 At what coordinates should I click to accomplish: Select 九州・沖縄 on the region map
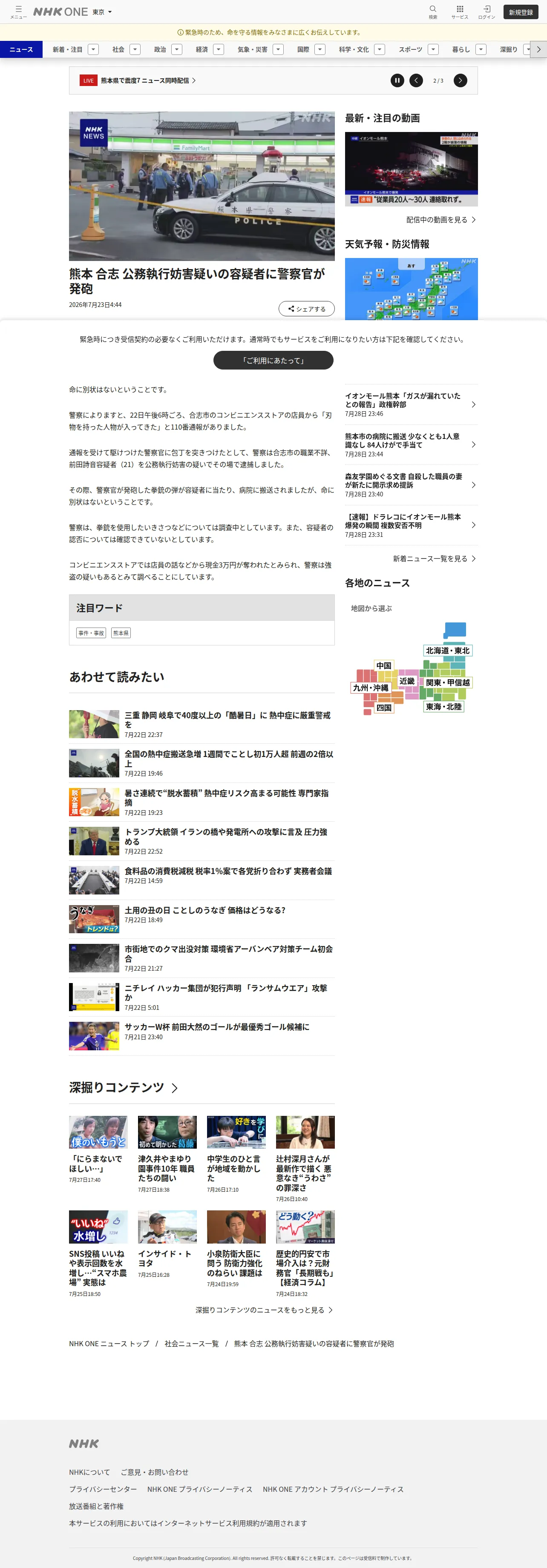coord(371,688)
